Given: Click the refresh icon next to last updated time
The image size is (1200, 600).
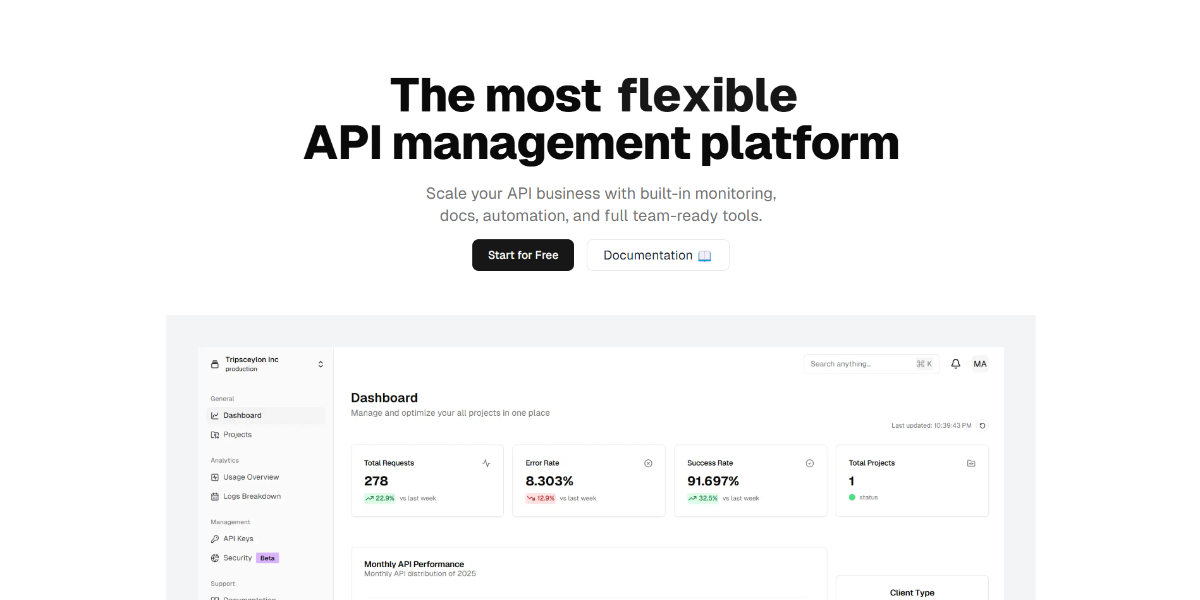Looking at the screenshot, I should click(x=981, y=425).
